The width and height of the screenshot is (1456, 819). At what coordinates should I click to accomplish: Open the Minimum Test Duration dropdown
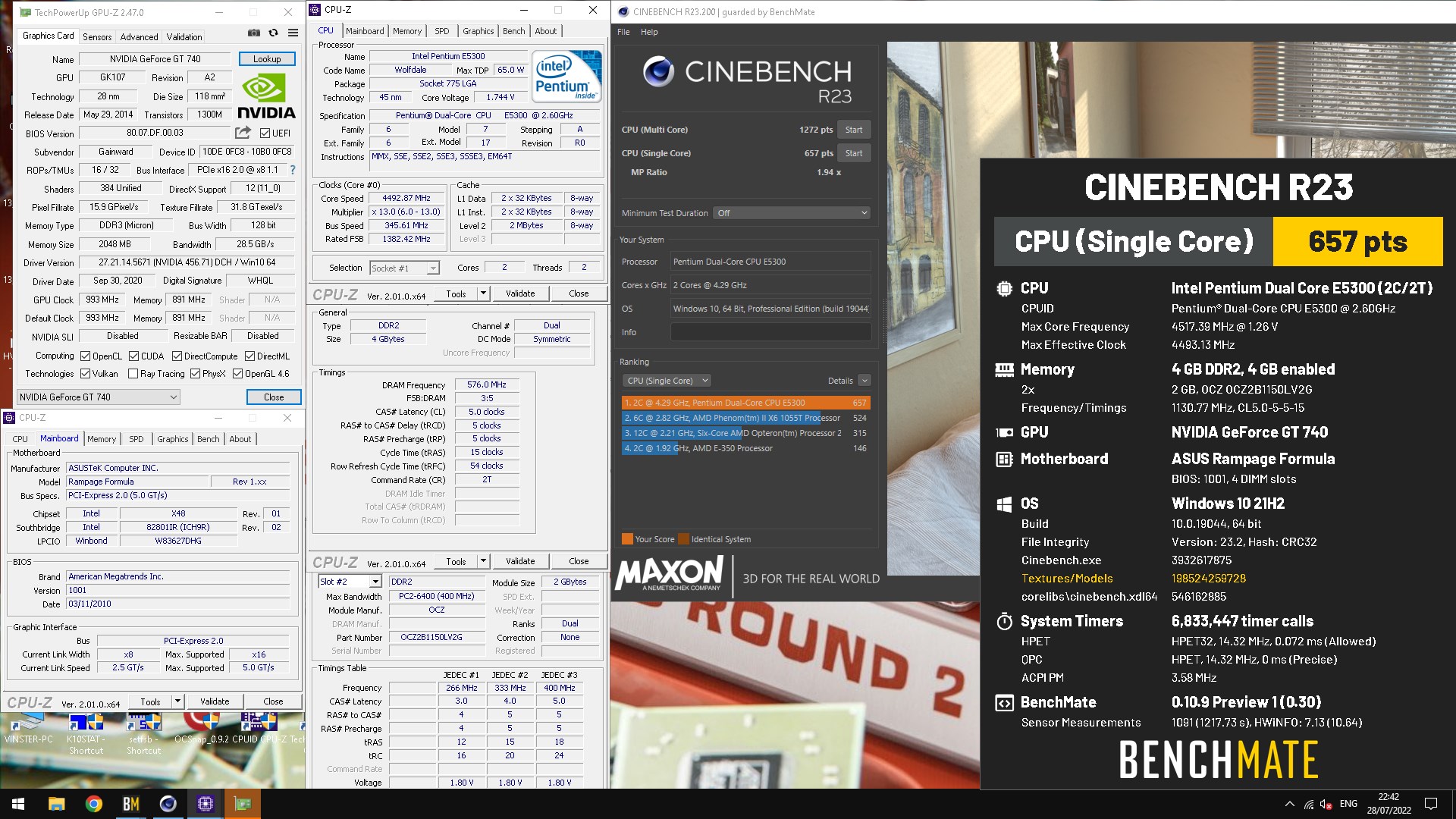pyautogui.click(x=792, y=213)
